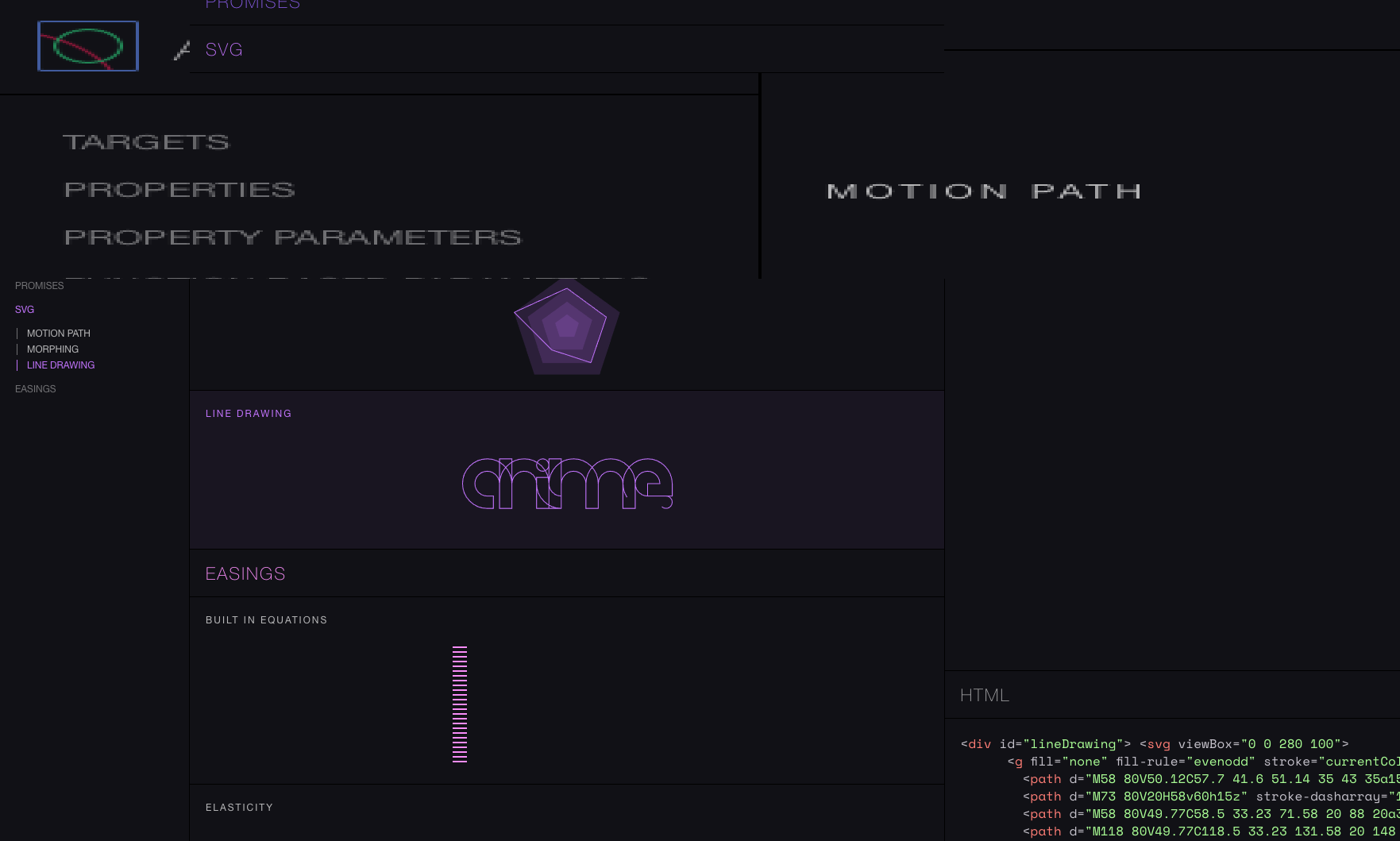Expand the PROPERTY PARAMETERS section
Image resolution: width=1400 pixels, height=841 pixels.
tap(293, 237)
